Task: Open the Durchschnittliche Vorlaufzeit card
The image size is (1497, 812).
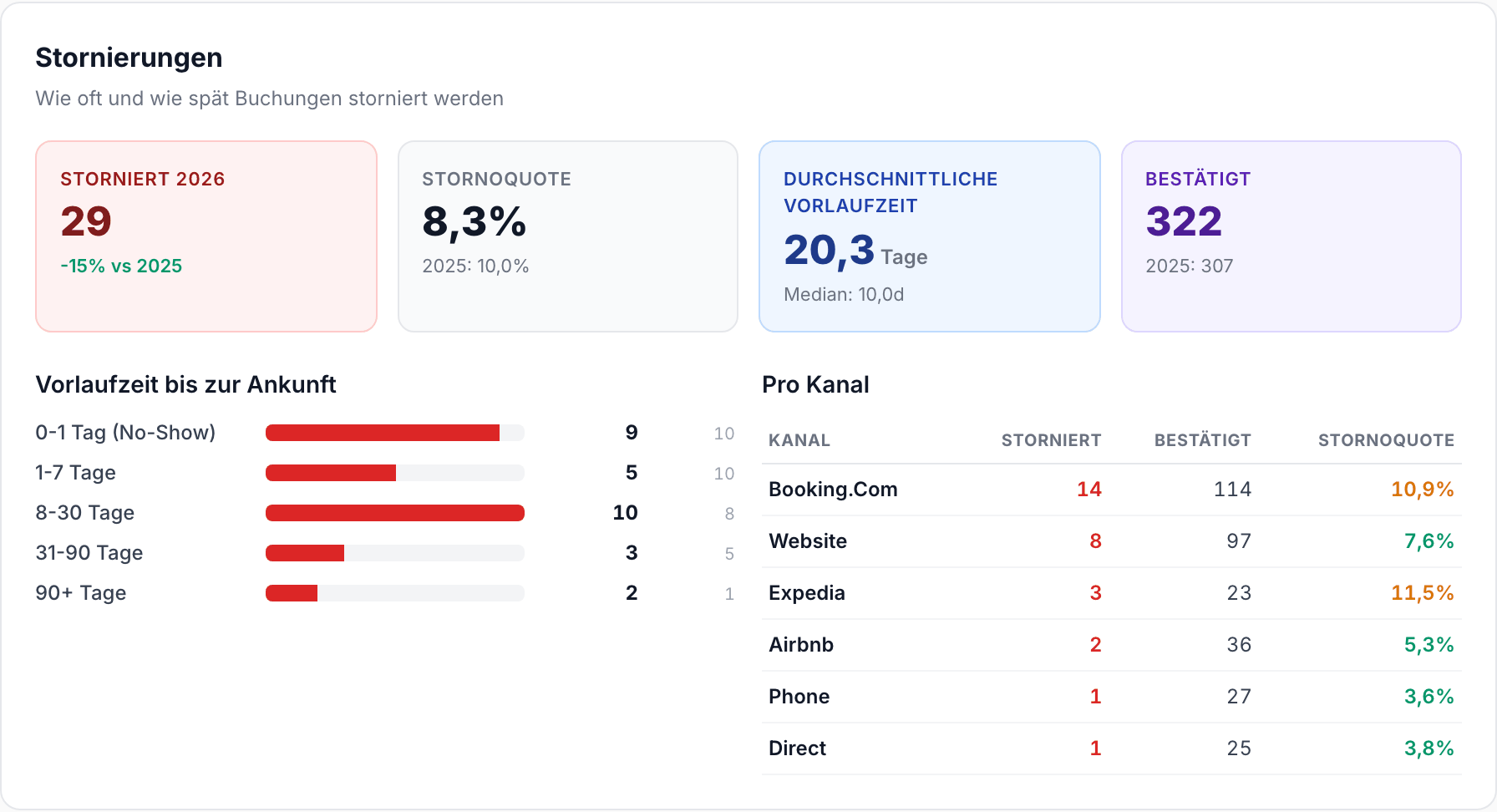Action: 930,236
